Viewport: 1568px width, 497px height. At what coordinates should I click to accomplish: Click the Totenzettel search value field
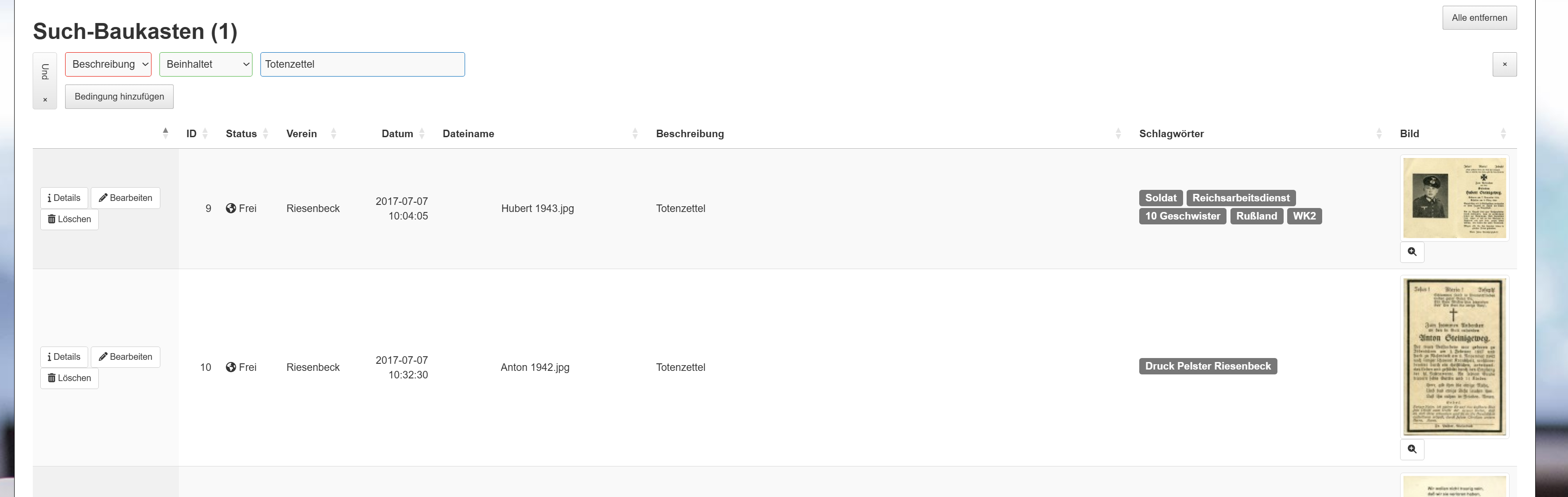point(362,65)
